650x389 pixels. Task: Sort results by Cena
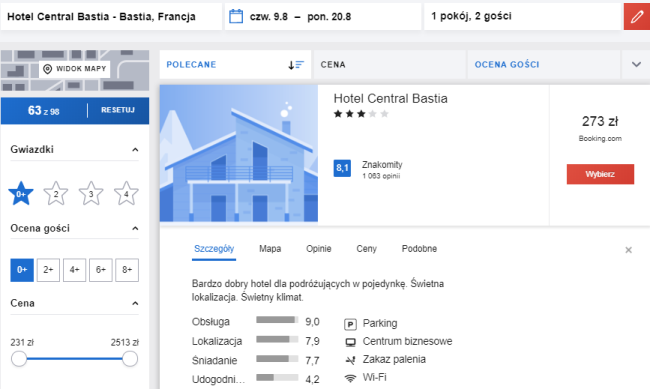(x=389, y=65)
